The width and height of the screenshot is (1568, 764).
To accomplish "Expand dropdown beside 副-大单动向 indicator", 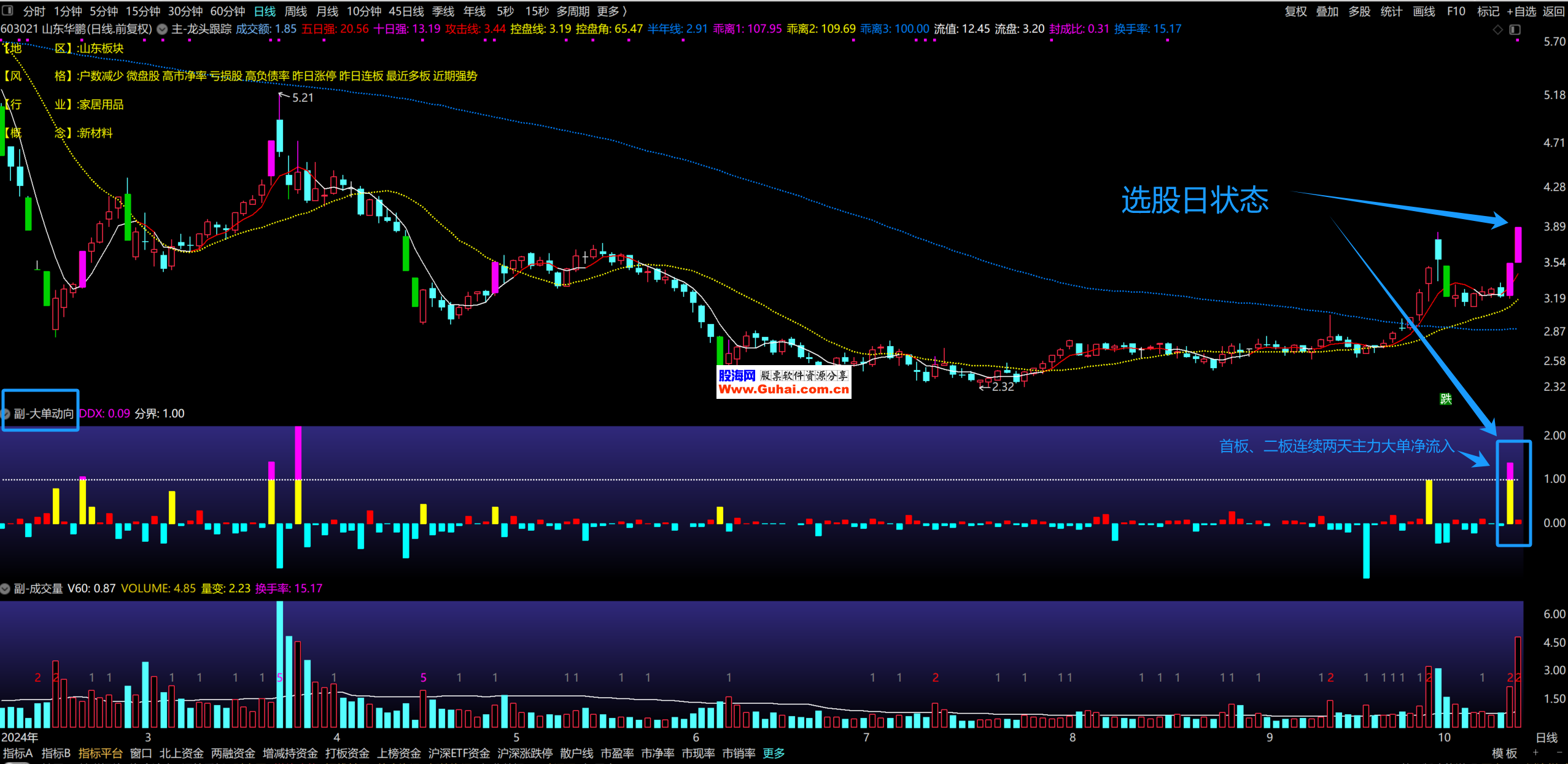I will [x=6, y=414].
